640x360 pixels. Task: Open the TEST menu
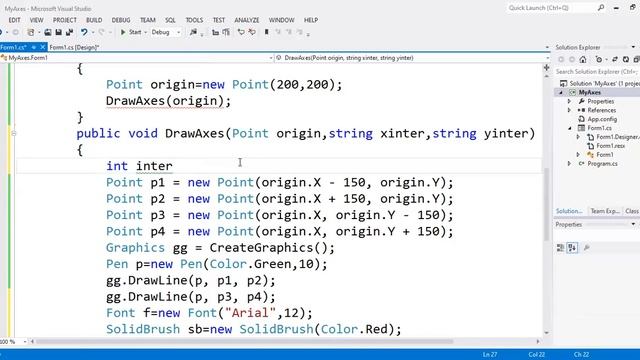(x=219, y=20)
